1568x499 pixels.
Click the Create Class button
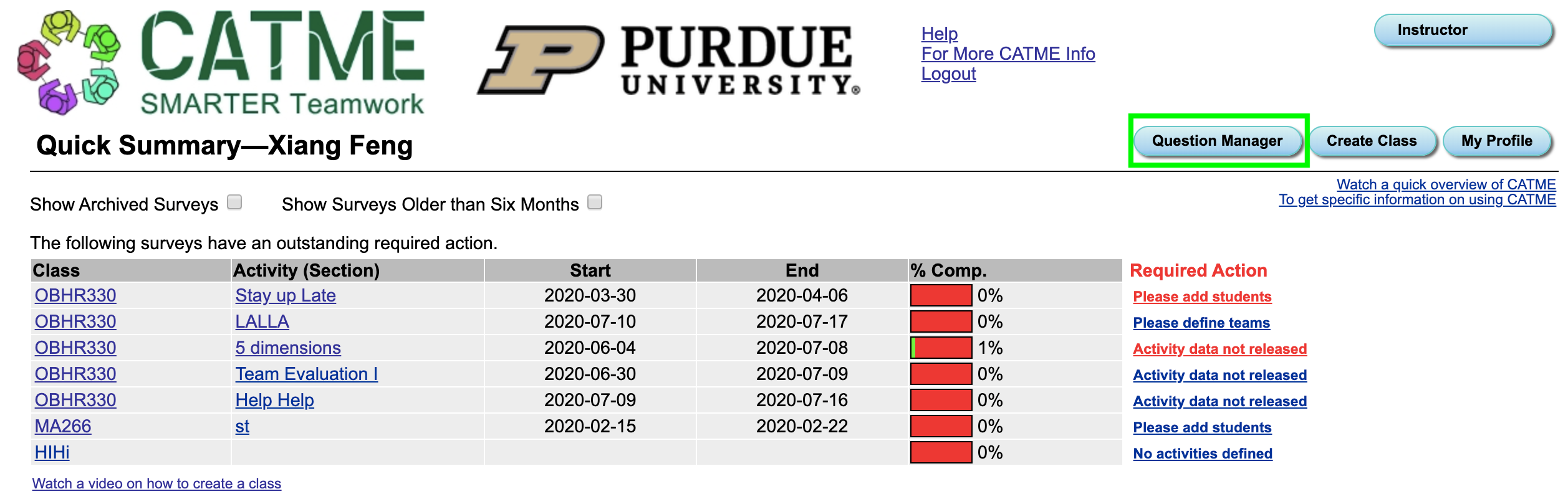point(1372,141)
